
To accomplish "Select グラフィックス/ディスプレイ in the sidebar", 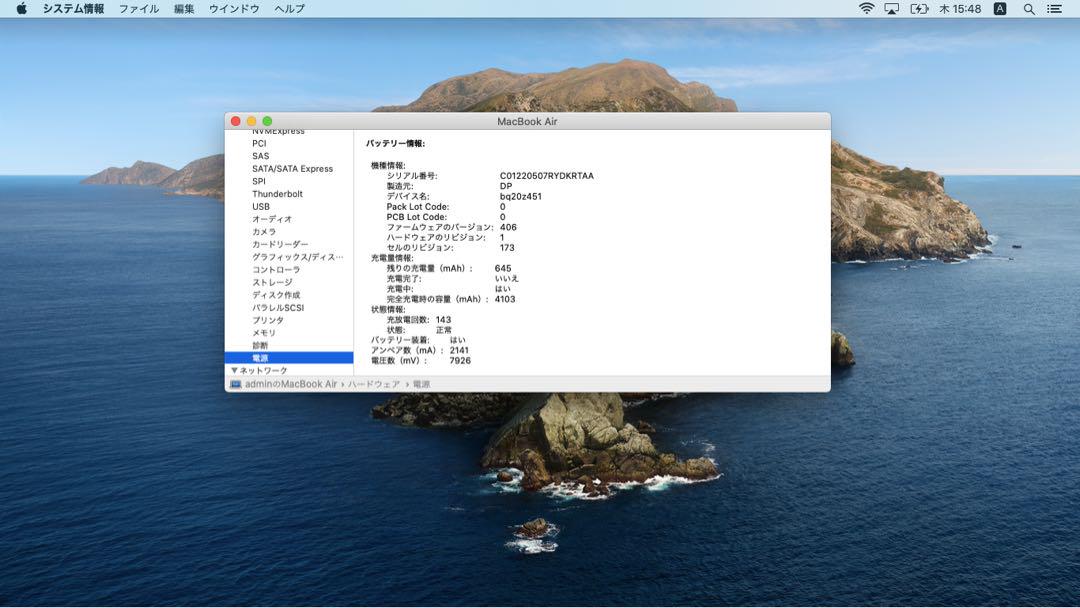I will (298, 257).
